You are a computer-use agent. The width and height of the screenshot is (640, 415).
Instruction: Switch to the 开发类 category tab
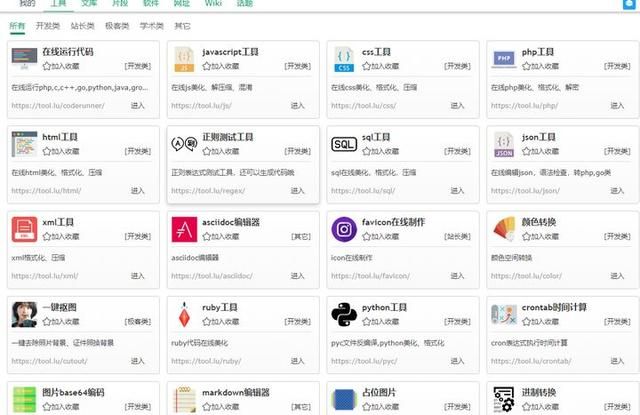(48, 26)
